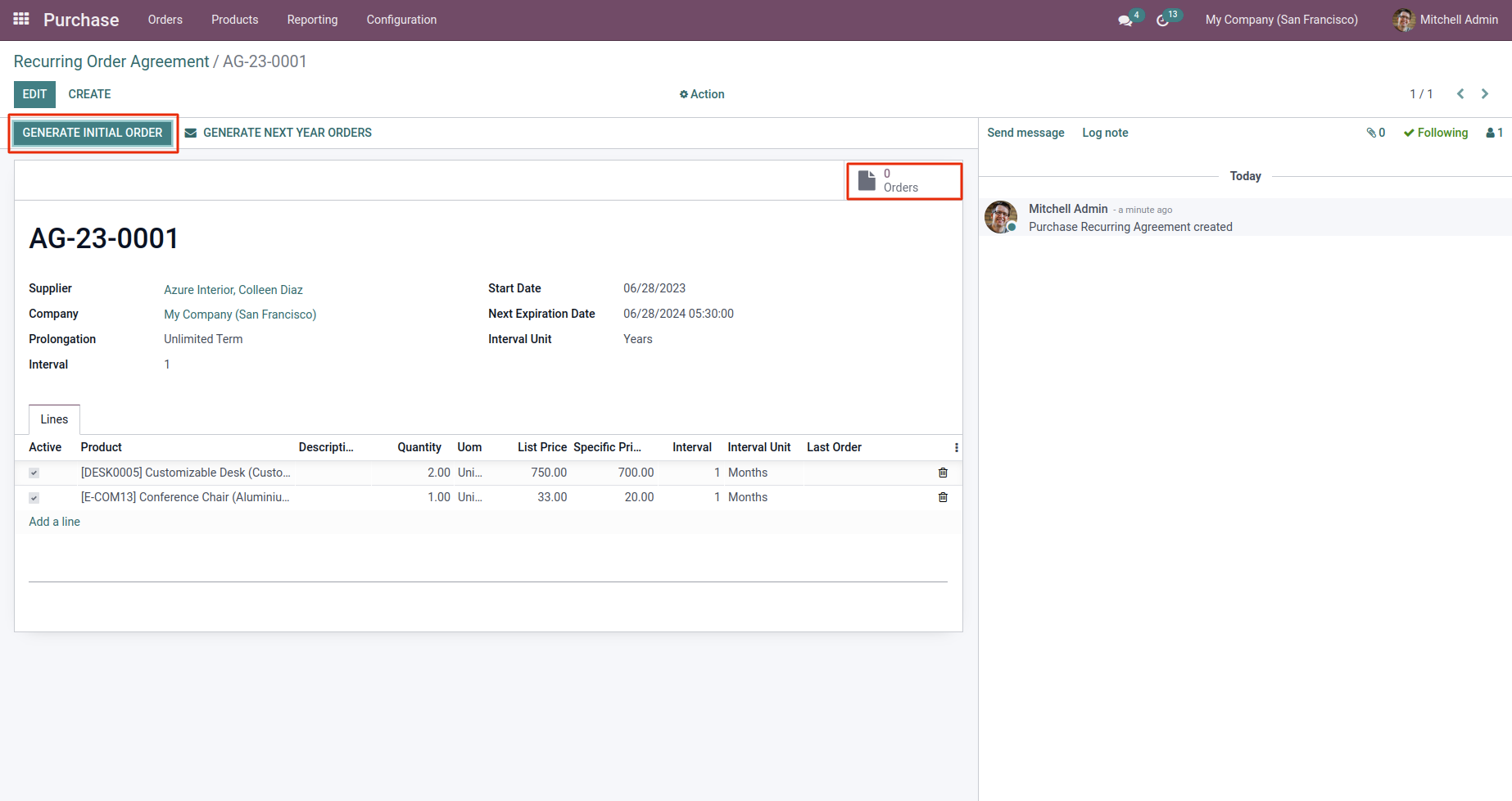
Task: Go to next record arrow
Action: tap(1485, 94)
